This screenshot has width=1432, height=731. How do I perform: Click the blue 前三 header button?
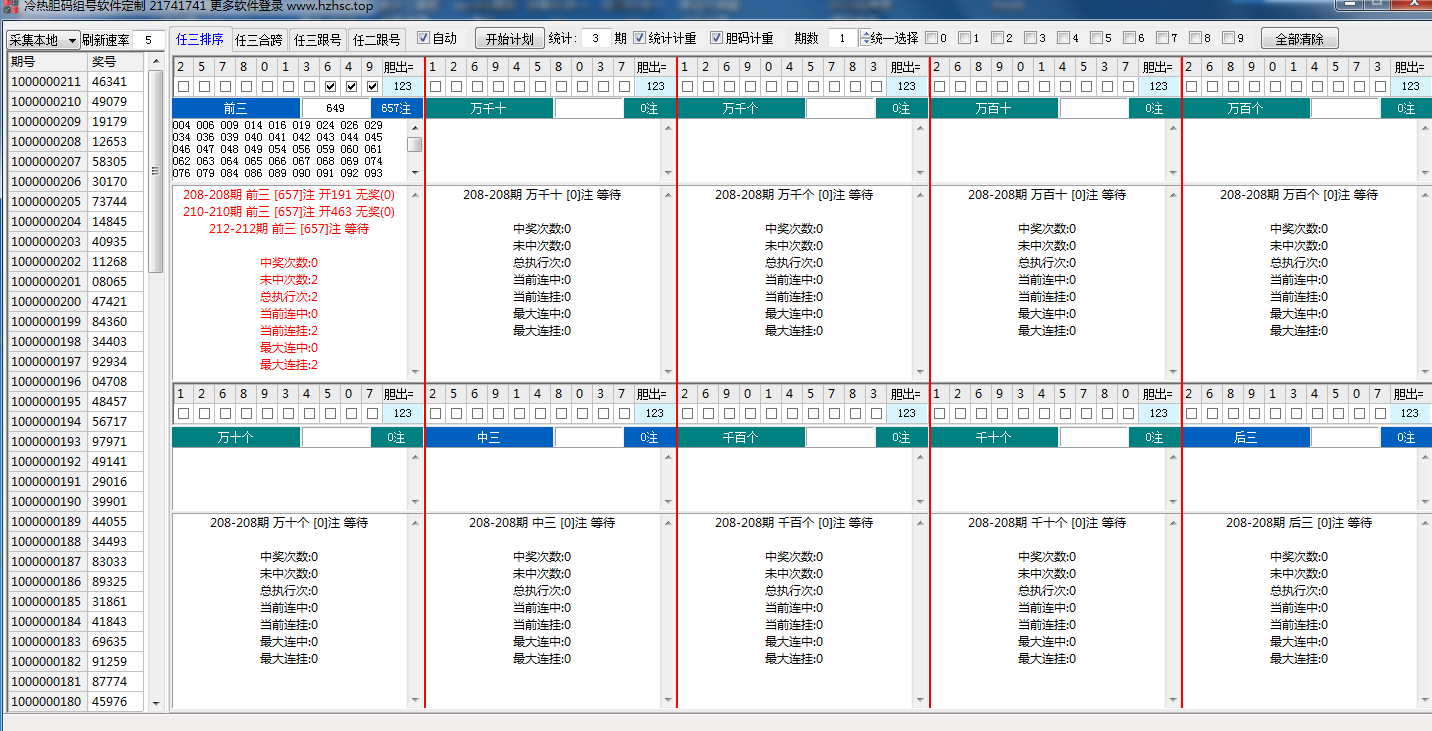(x=236, y=108)
